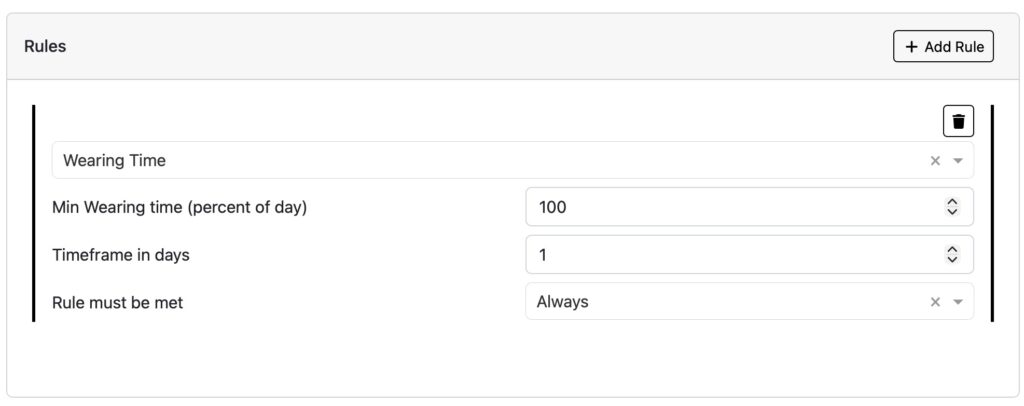The image size is (1024, 406).
Task: Delete the rule with the trash icon
Action: (958, 122)
